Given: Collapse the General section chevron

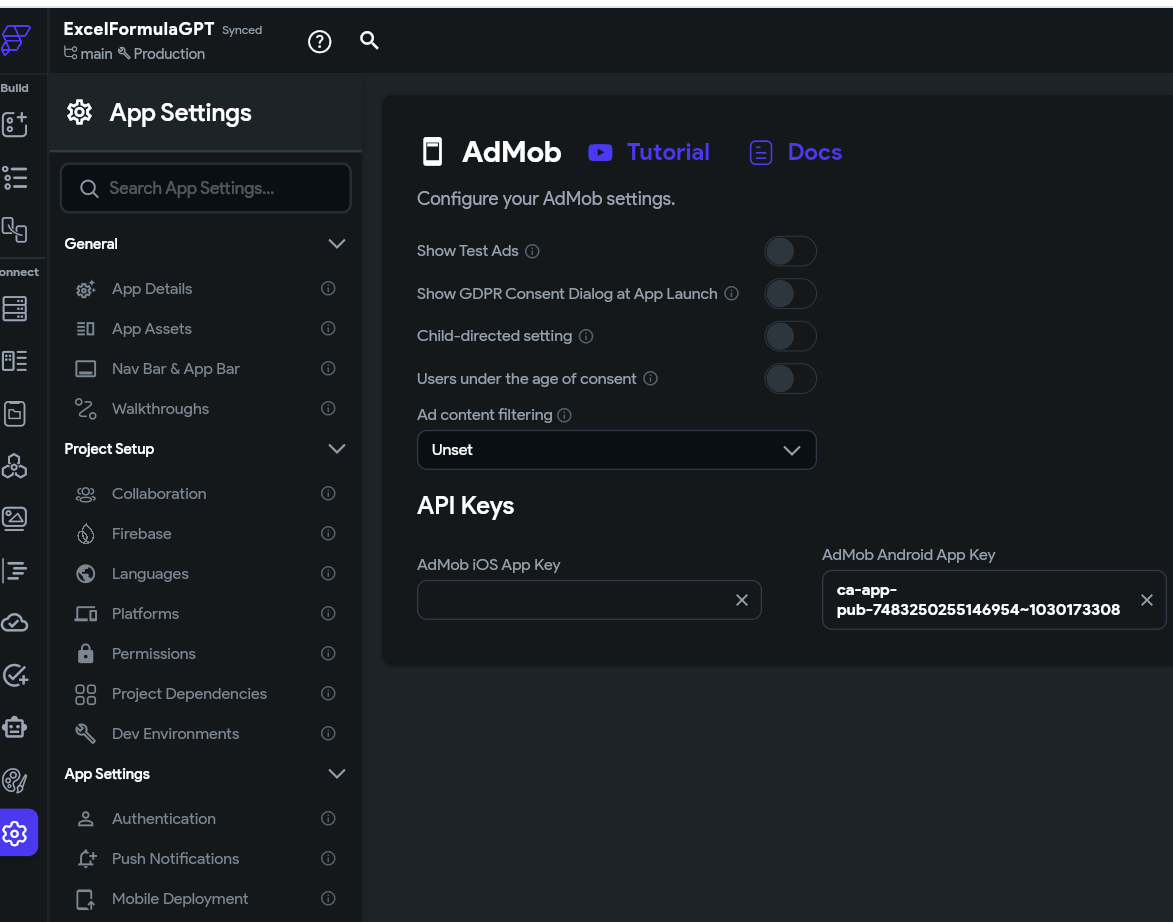Looking at the screenshot, I should click(337, 244).
